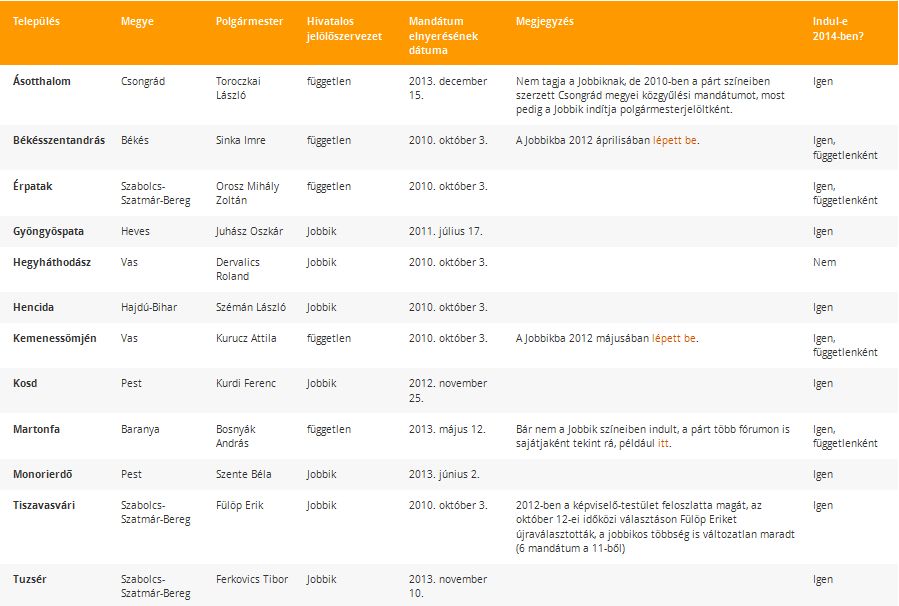
Task: Open the 'lépett be' link in Békésszentandrás row
Action: click(675, 140)
